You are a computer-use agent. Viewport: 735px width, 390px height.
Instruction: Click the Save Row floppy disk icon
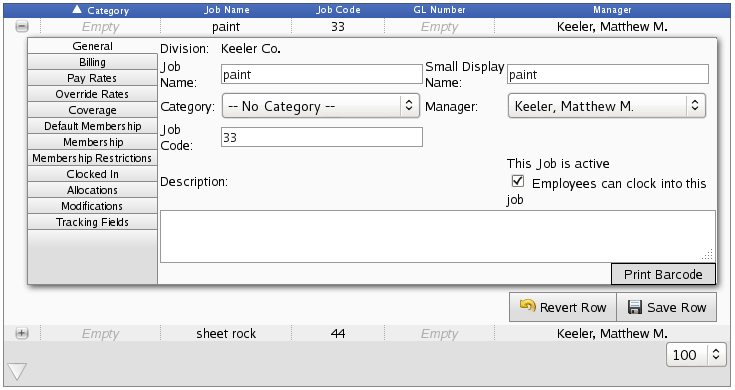pos(635,307)
